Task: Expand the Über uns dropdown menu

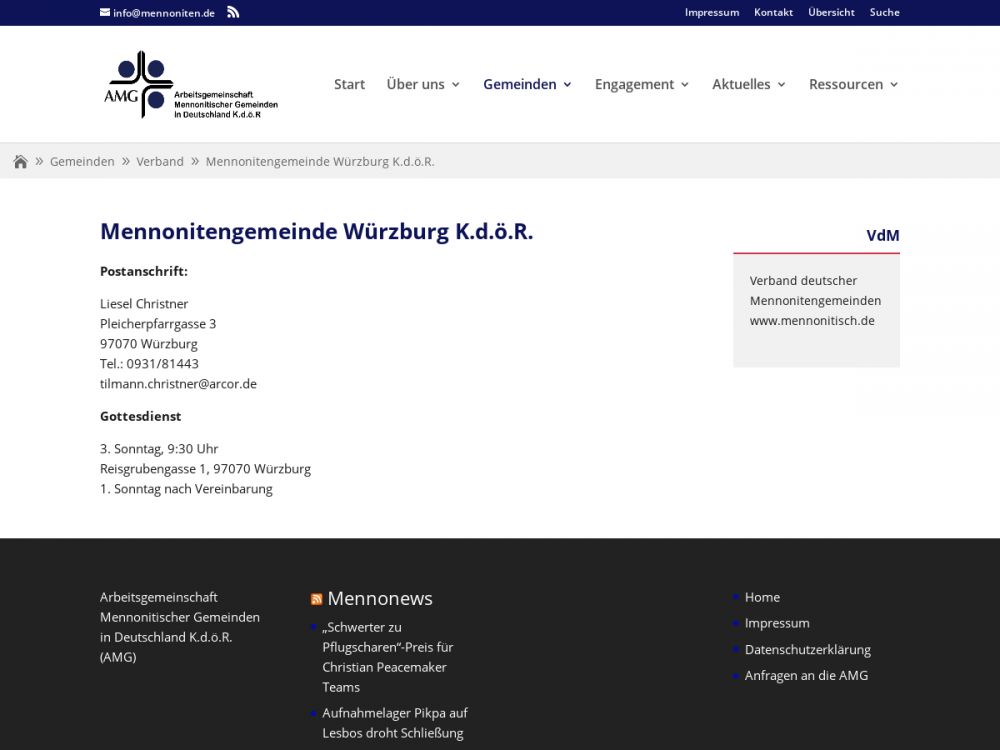Action: (x=423, y=85)
